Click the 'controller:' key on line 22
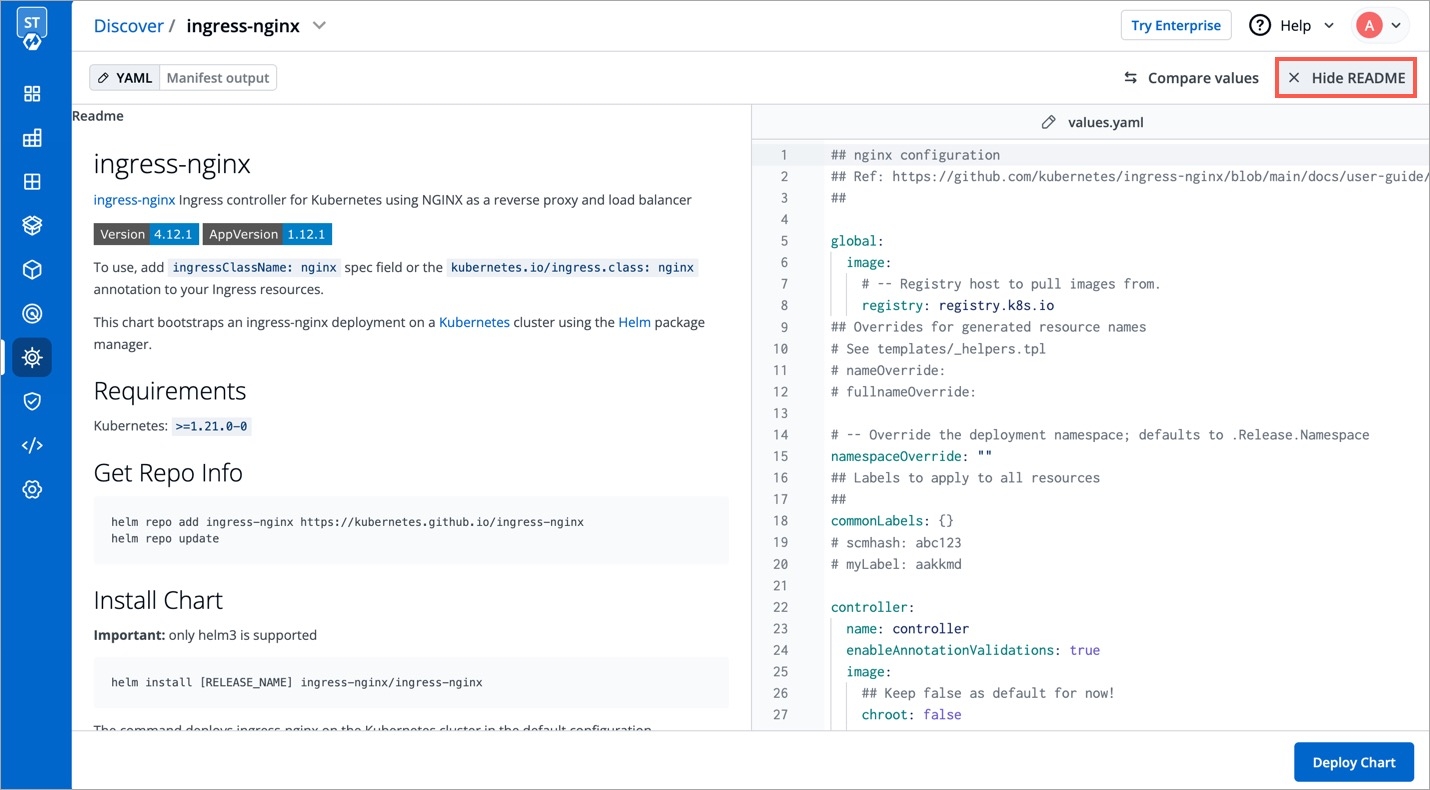The height and width of the screenshot is (790, 1430). coord(873,607)
